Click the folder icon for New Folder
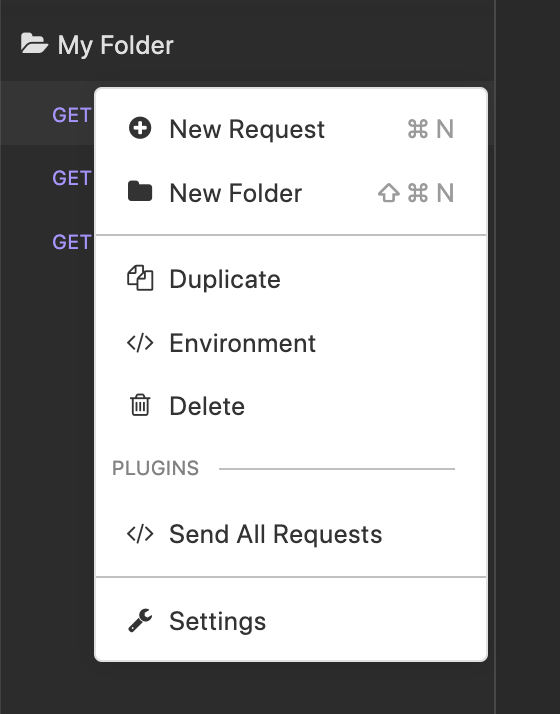 coord(140,191)
